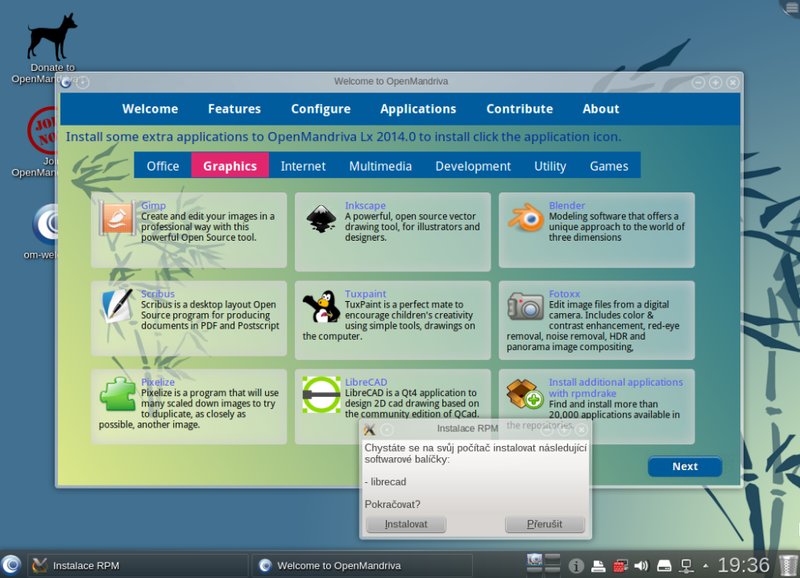Click the Gimp title link
The width and height of the screenshot is (800, 578).
[153, 206]
